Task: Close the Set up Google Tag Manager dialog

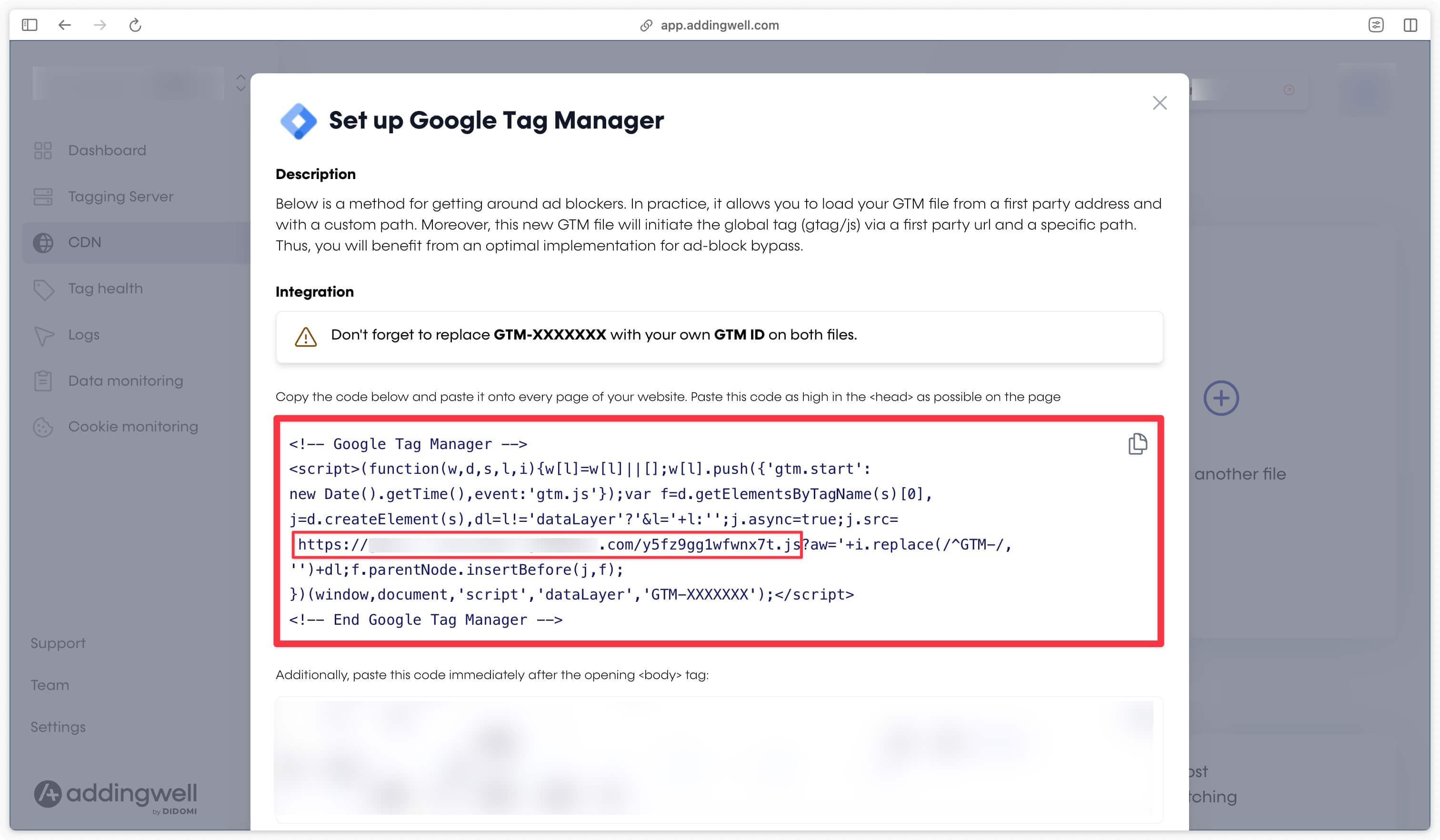Action: (x=1160, y=103)
